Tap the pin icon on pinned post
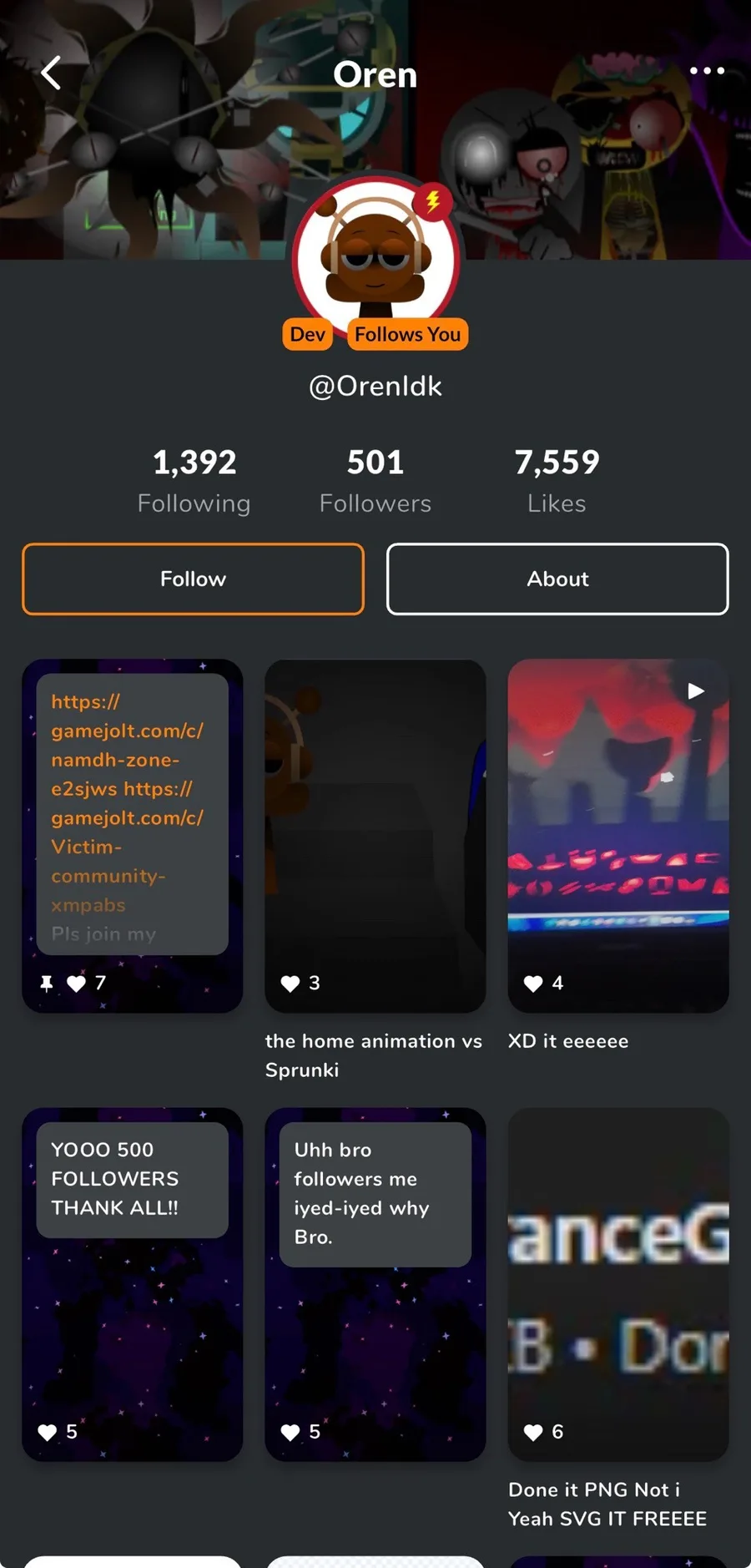751x1568 pixels. tap(47, 984)
